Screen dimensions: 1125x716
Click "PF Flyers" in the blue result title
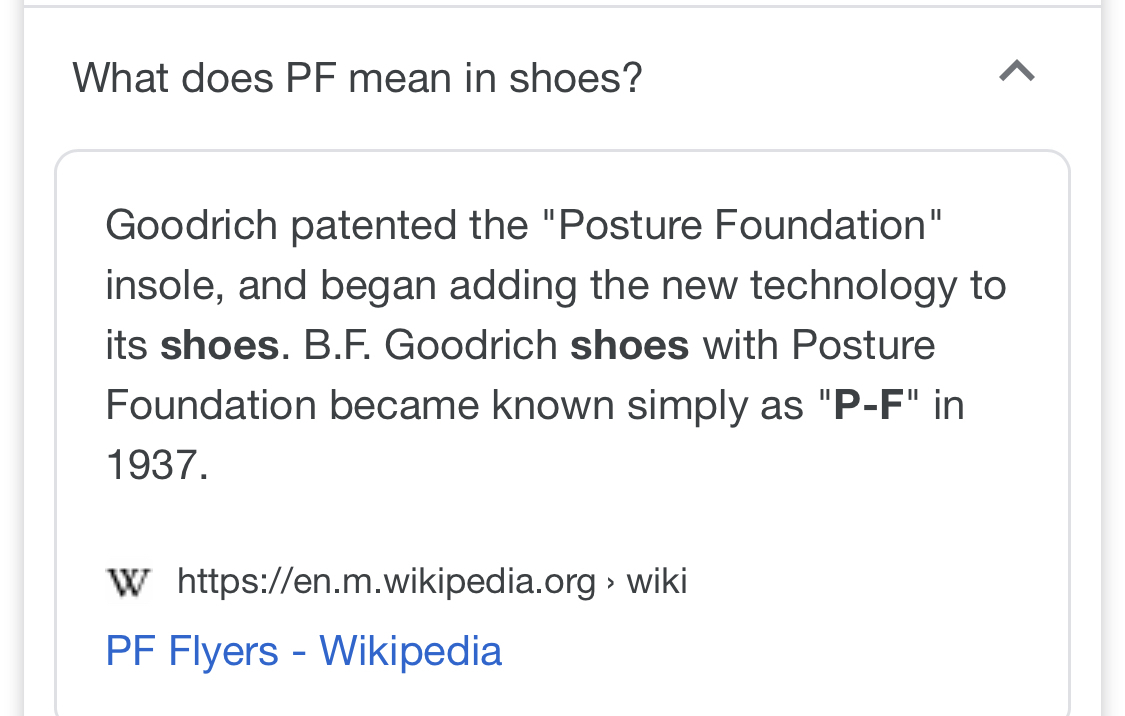(192, 651)
